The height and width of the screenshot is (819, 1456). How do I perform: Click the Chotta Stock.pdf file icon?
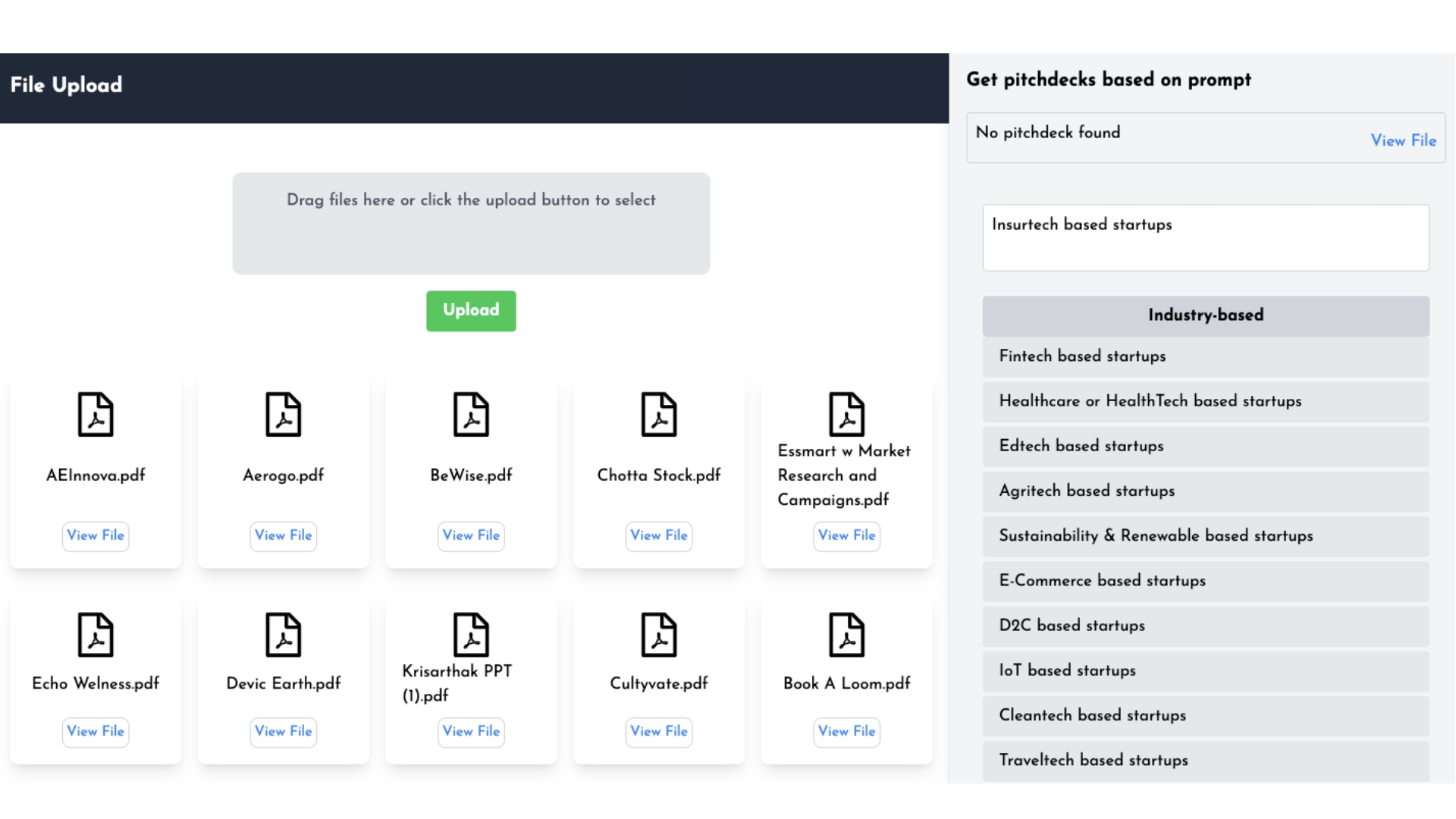point(658,415)
